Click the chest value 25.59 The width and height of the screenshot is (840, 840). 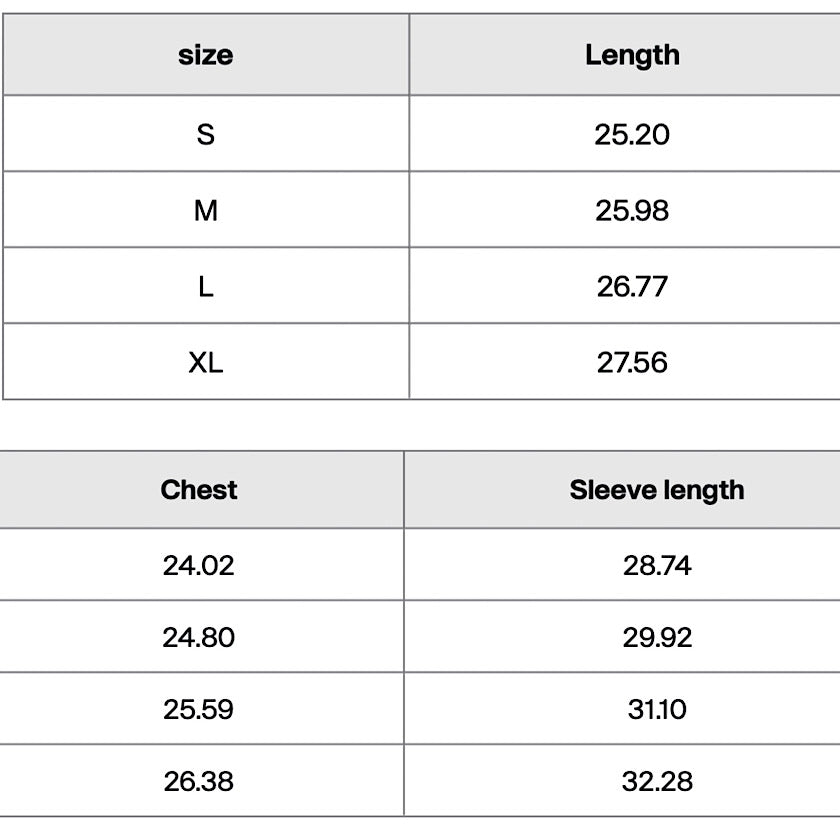199,709
